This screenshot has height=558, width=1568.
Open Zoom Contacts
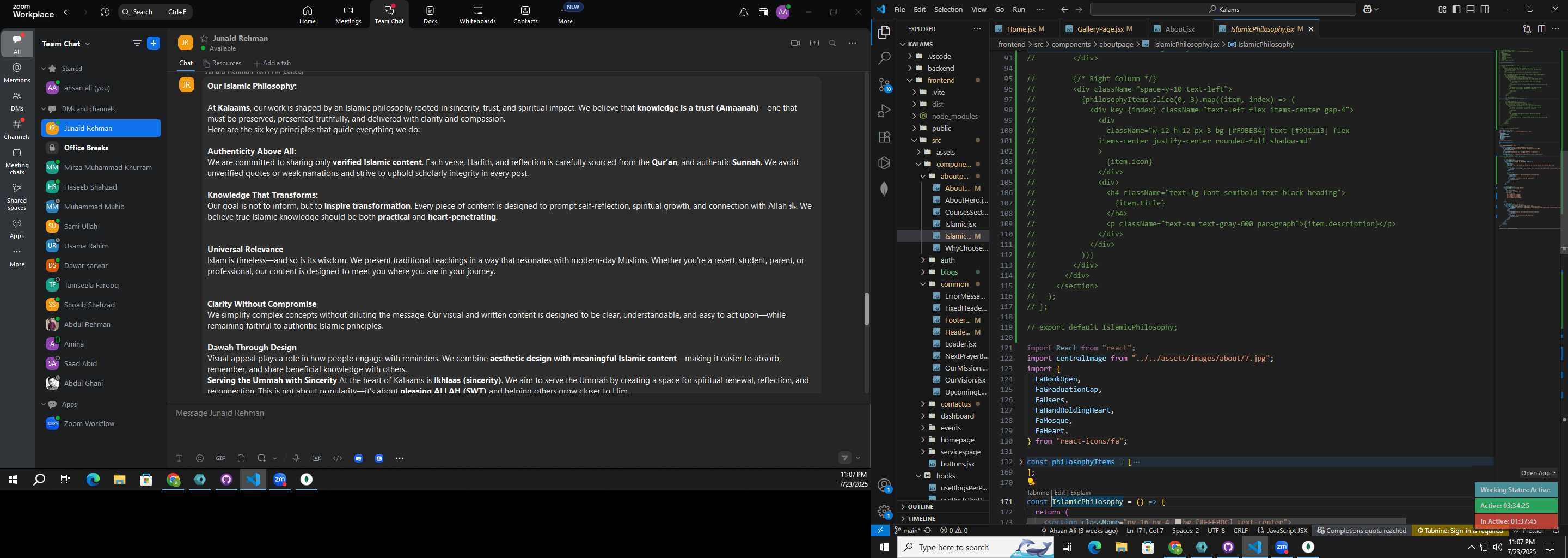tap(525, 15)
